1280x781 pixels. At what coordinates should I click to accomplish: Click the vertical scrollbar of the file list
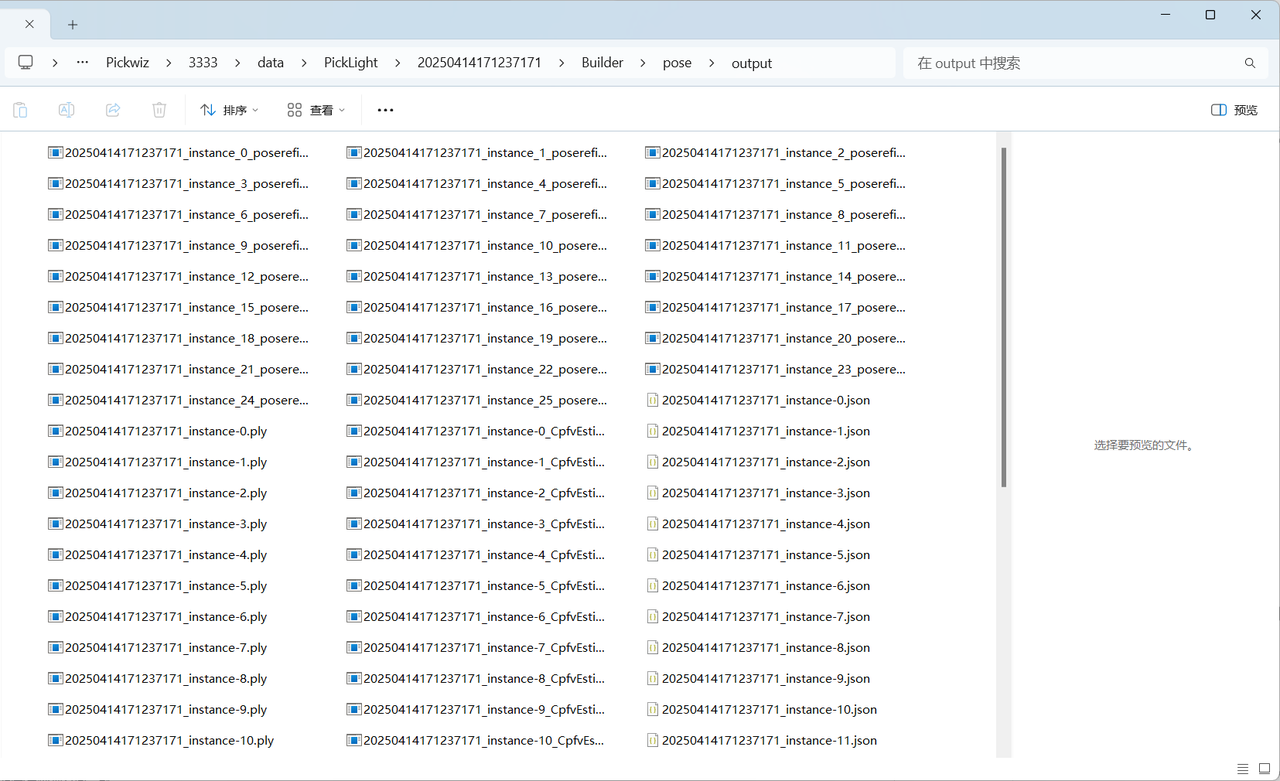point(1003,316)
